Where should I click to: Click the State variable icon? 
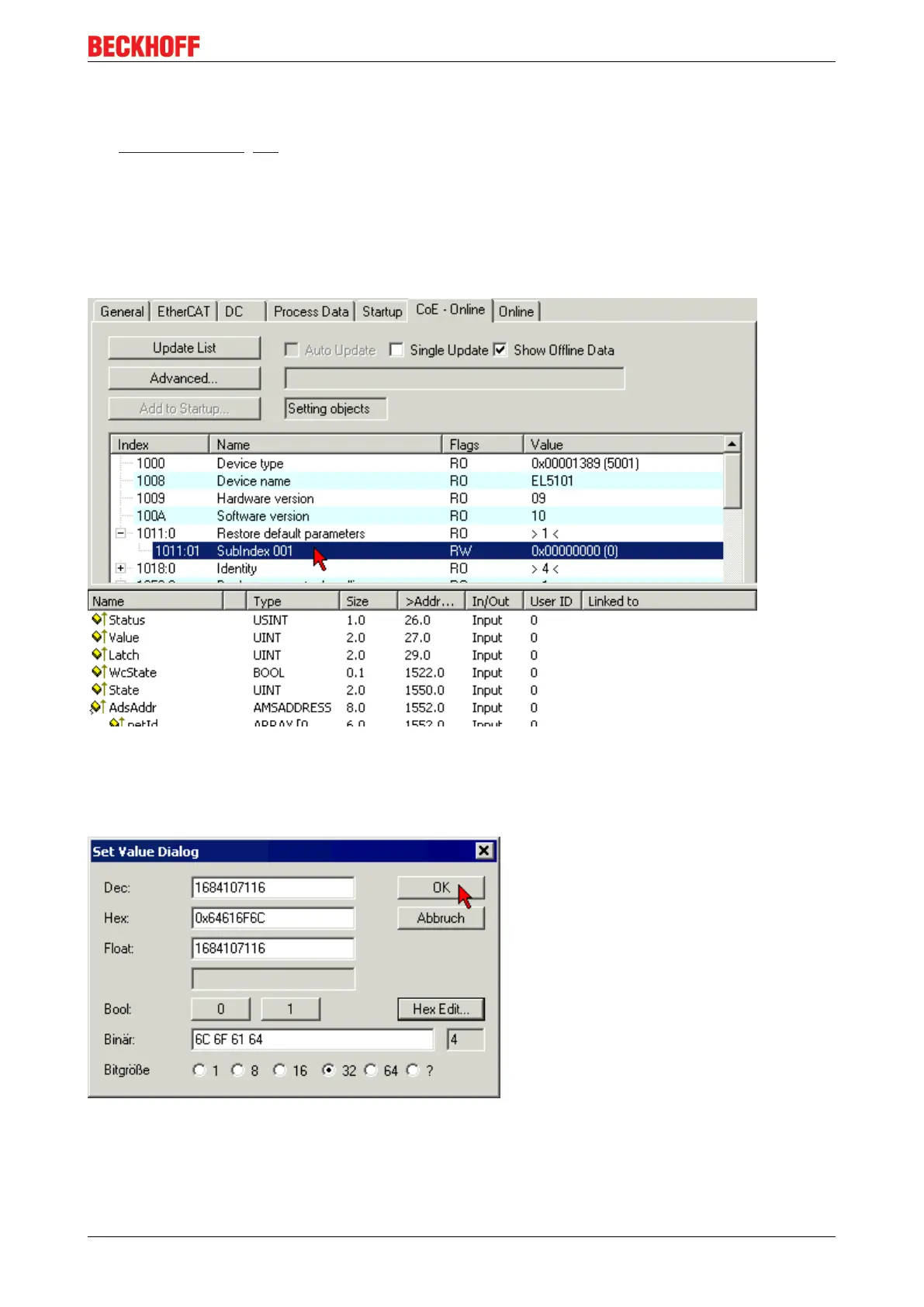(99, 689)
